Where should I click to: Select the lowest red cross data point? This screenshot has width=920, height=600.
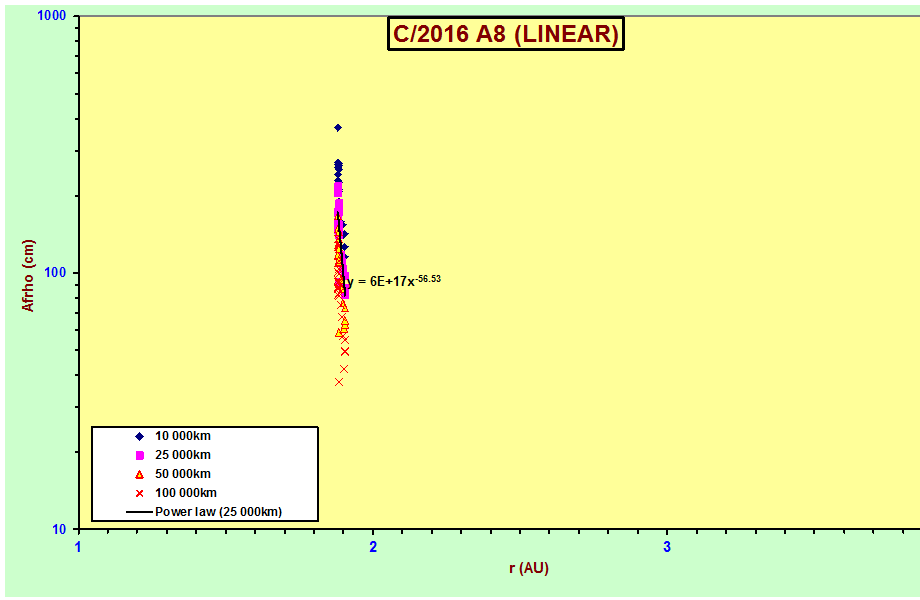tap(339, 382)
